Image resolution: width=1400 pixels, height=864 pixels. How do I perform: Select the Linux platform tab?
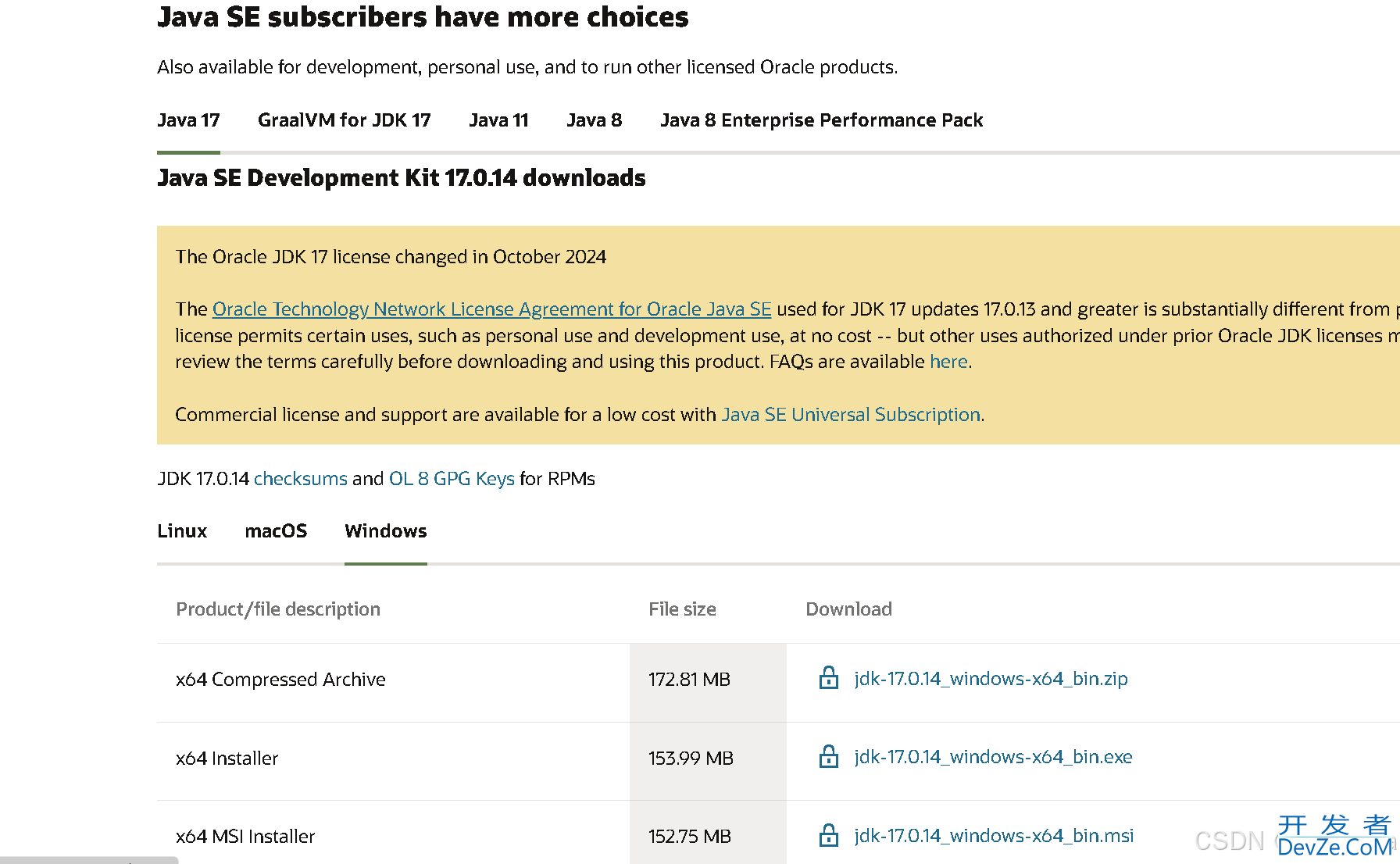[182, 531]
